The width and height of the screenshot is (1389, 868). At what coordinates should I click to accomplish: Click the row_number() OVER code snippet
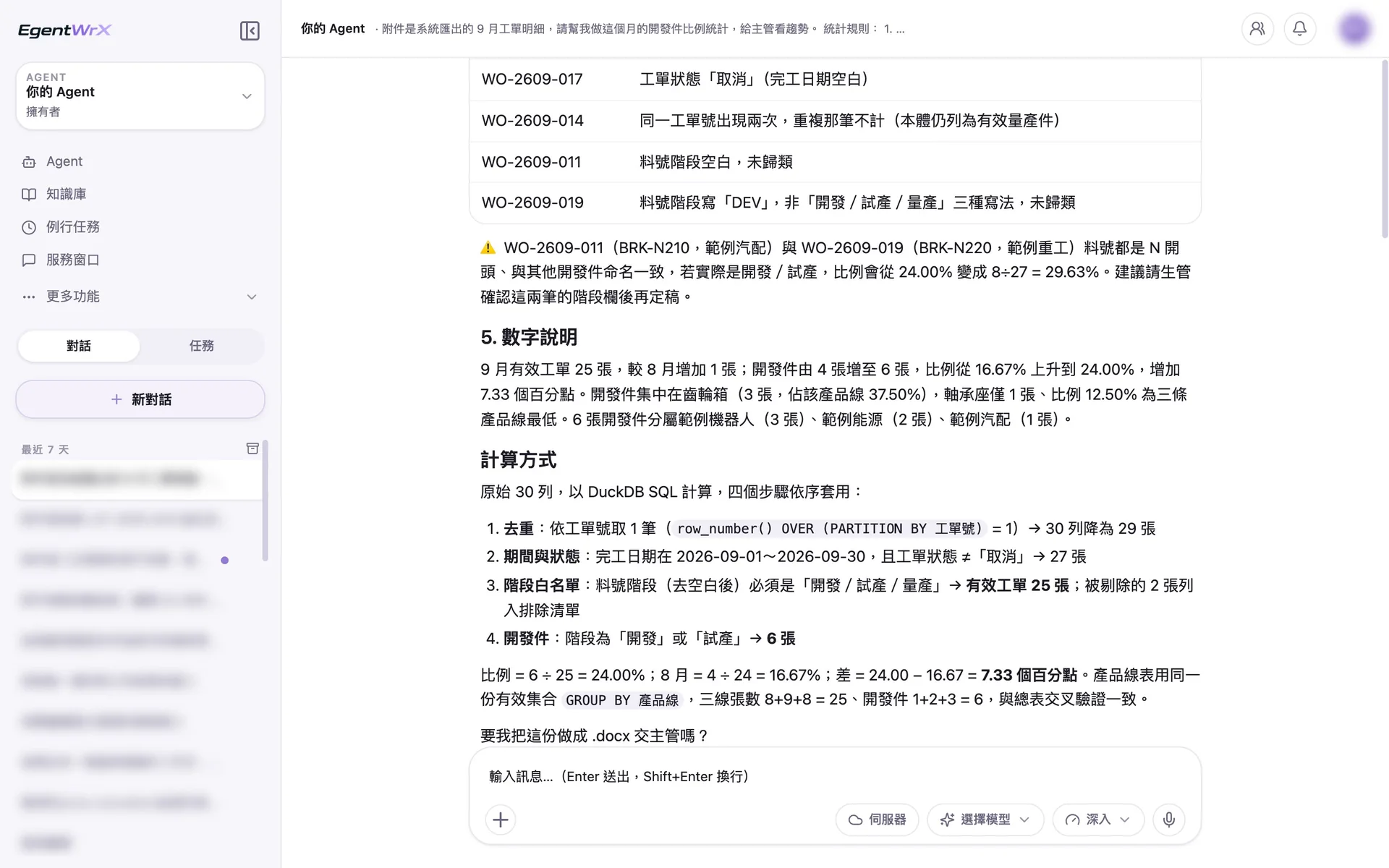coord(830,529)
